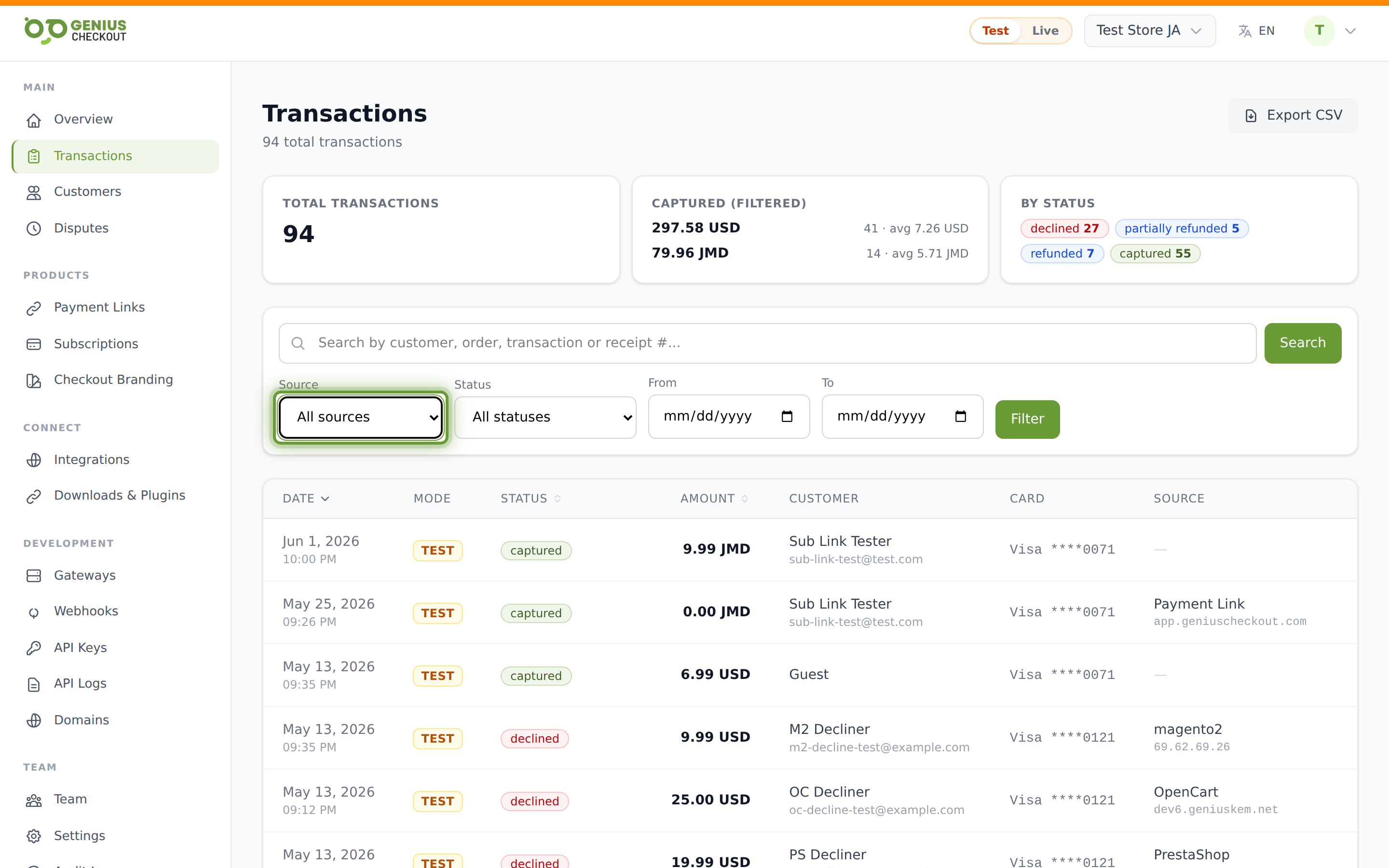Click the magnifier icon in search box
The height and width of the screenshot is (868, 1389).
coord(298,343)
